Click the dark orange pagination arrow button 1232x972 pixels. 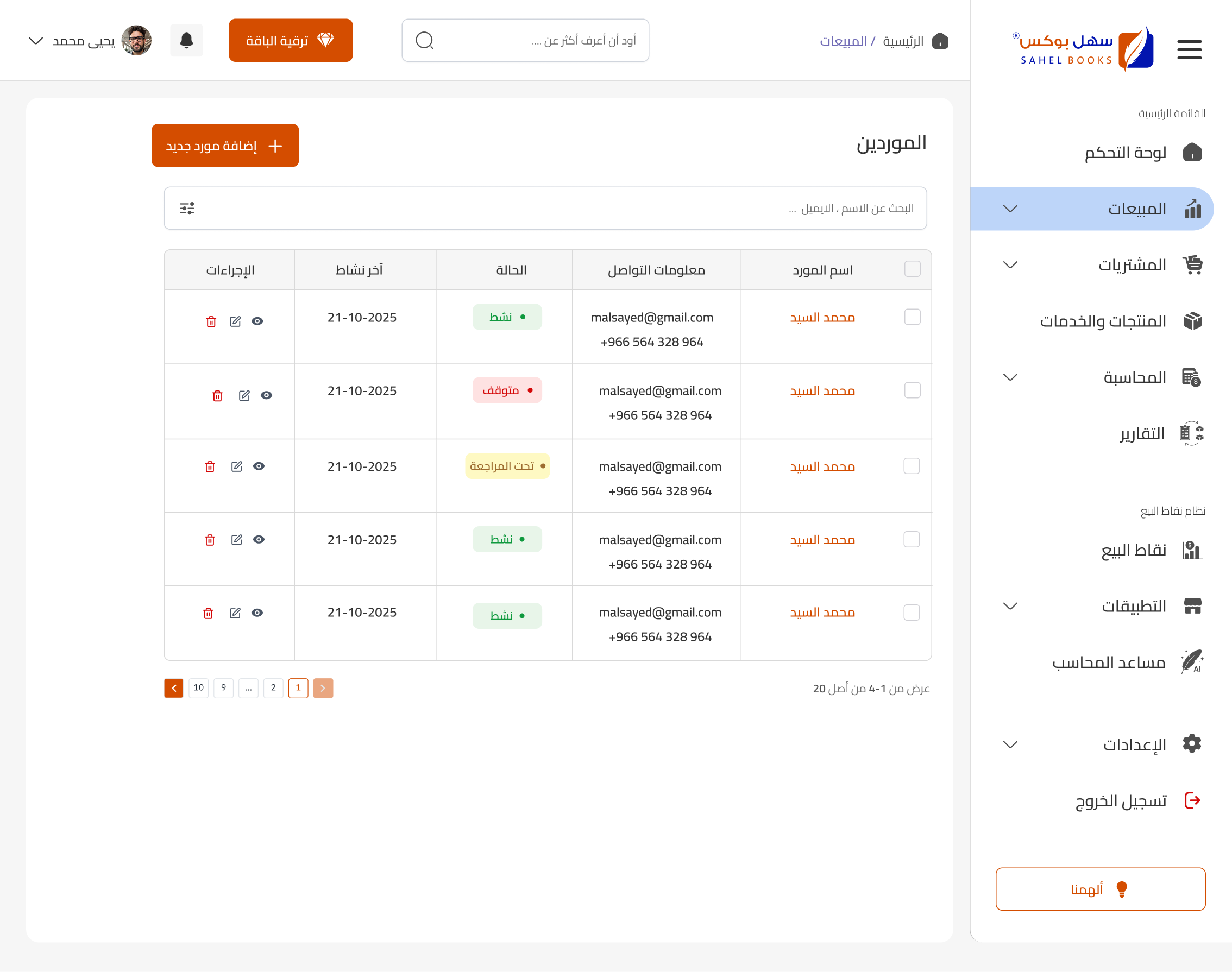[174, 688]
